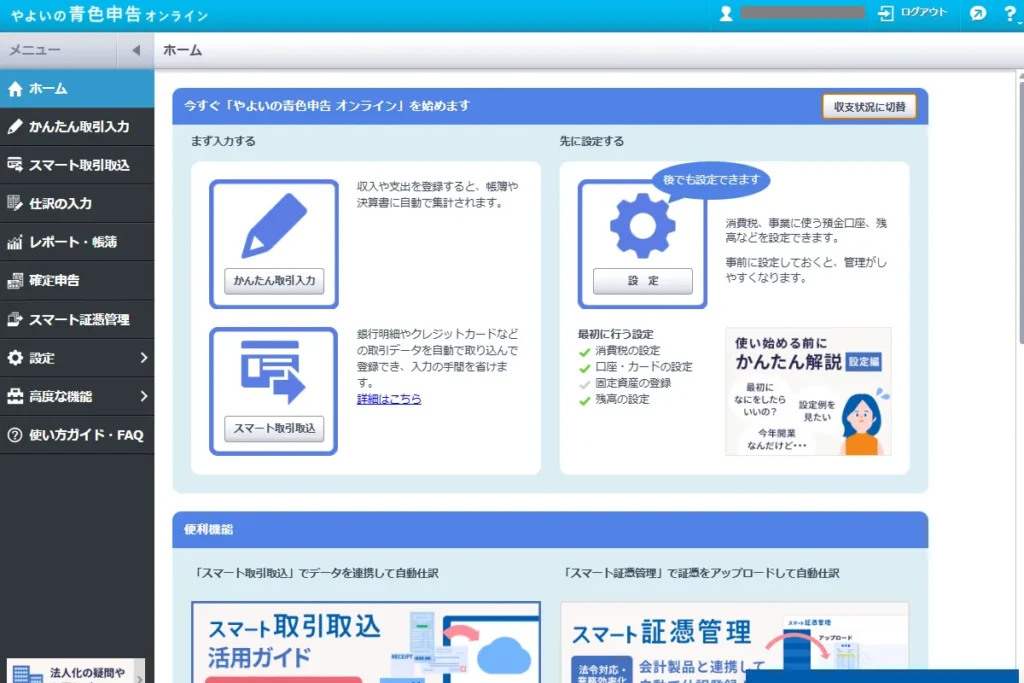Image resolution: width=1024 pixels, height=683 pixels.
Task: Open ホーム in the sidebar menu
Action: click(77, 89)
